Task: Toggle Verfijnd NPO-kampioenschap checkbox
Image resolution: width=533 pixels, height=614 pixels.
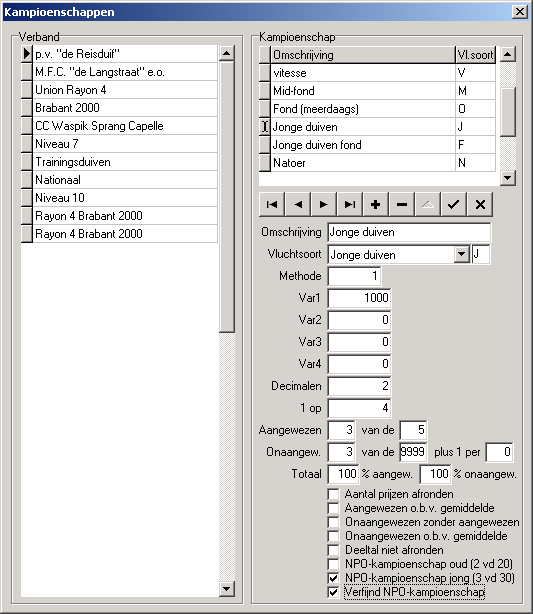Action: (333, 592)
